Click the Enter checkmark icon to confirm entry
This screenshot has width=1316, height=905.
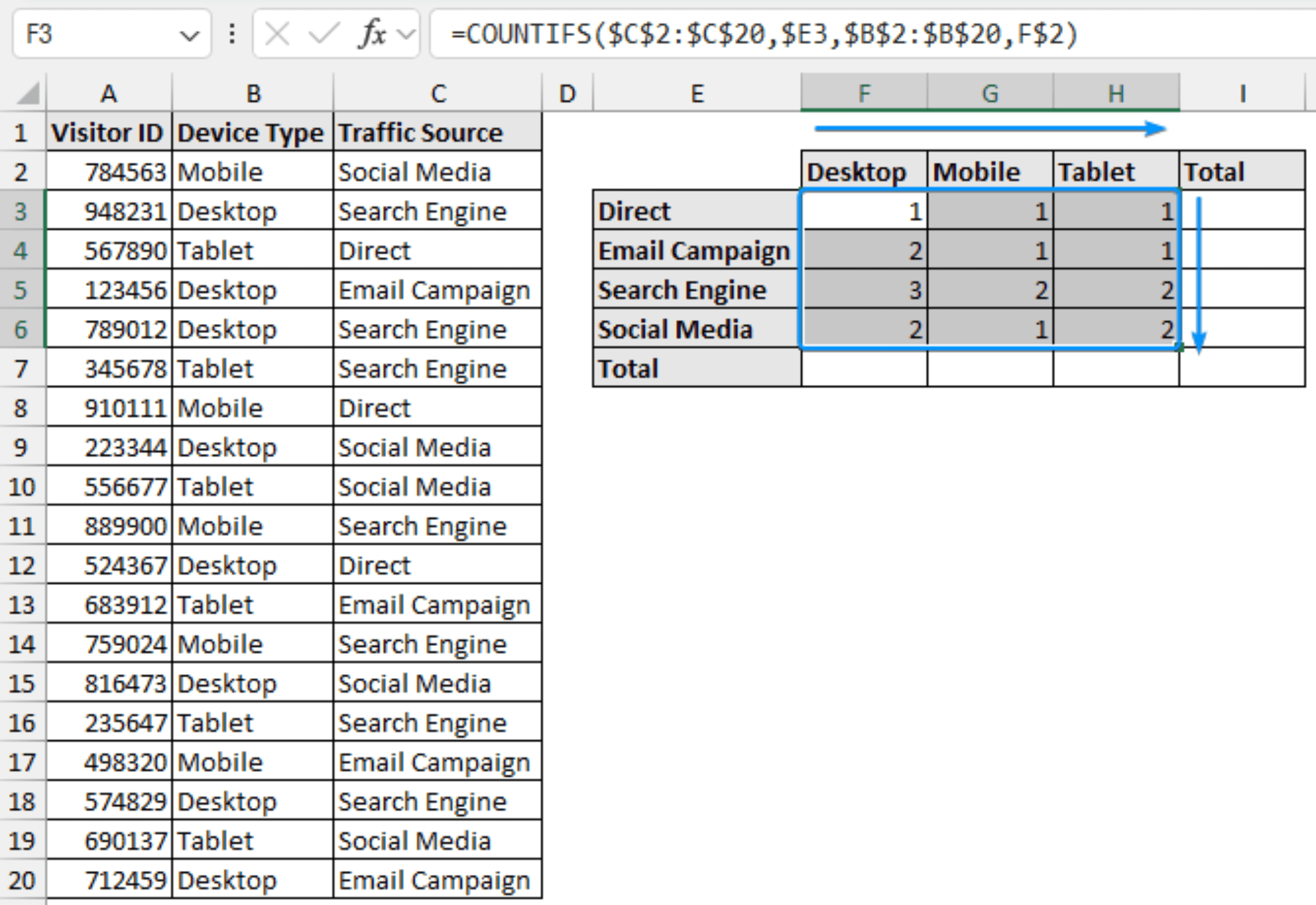(x=325, y=33)
